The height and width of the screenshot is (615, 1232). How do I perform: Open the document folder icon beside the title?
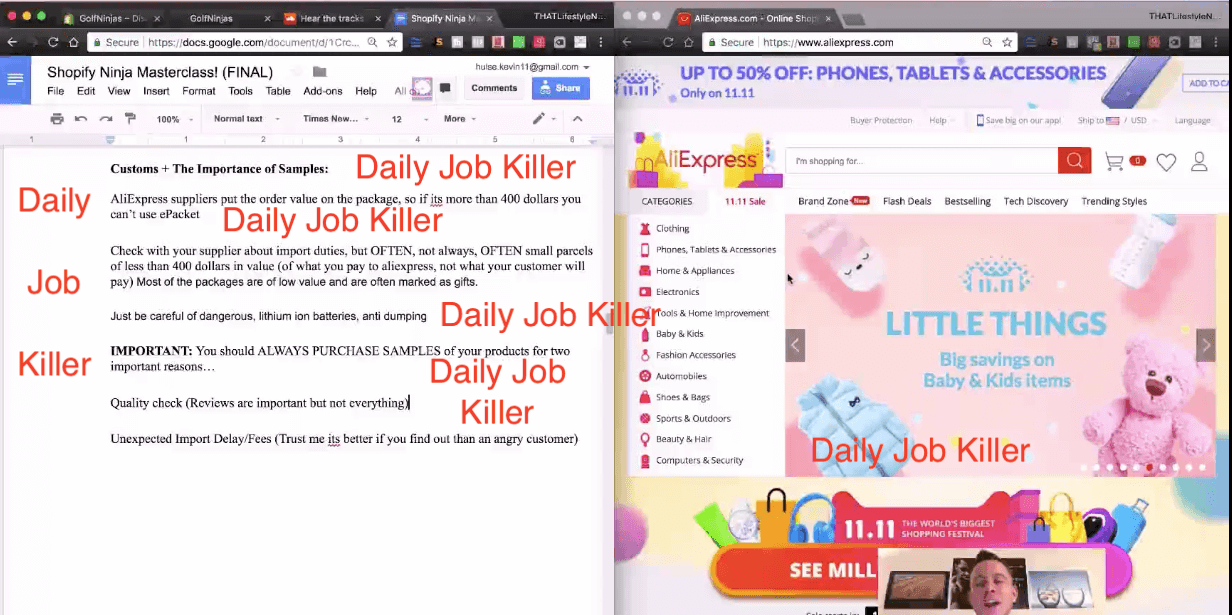tap(320, 72)
